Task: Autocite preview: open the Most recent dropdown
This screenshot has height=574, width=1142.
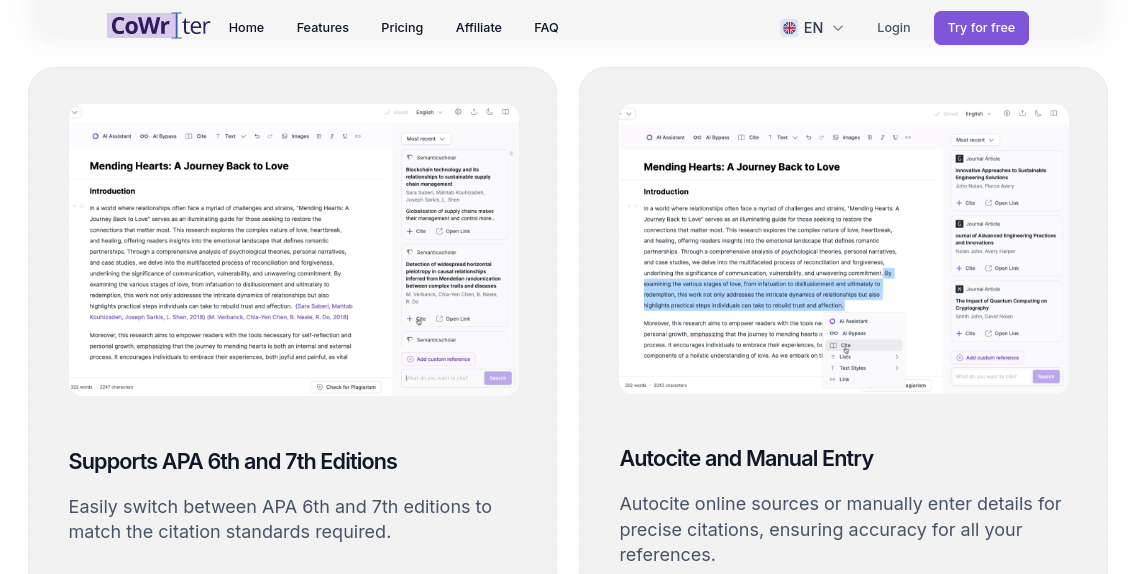Action: click(975, 139)
